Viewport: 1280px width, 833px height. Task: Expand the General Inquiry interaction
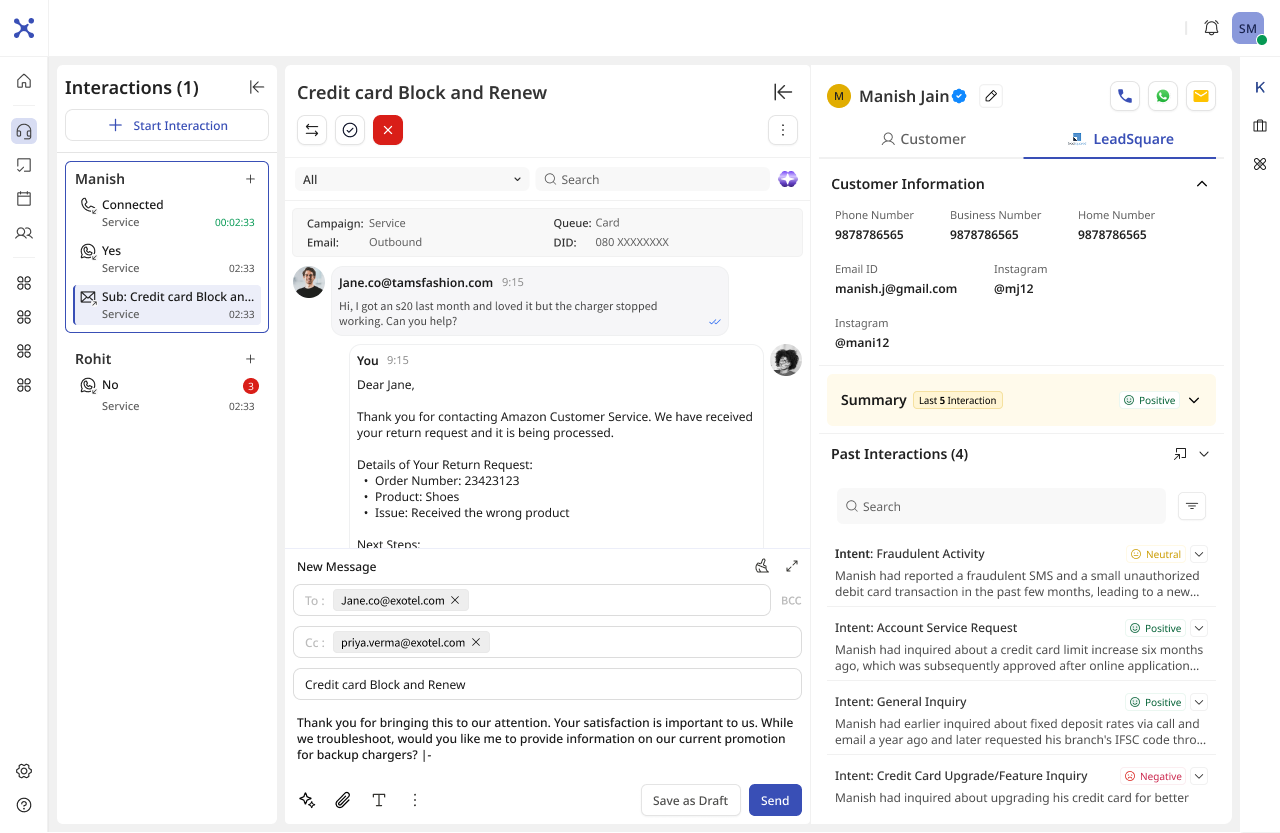point(1200,702)
